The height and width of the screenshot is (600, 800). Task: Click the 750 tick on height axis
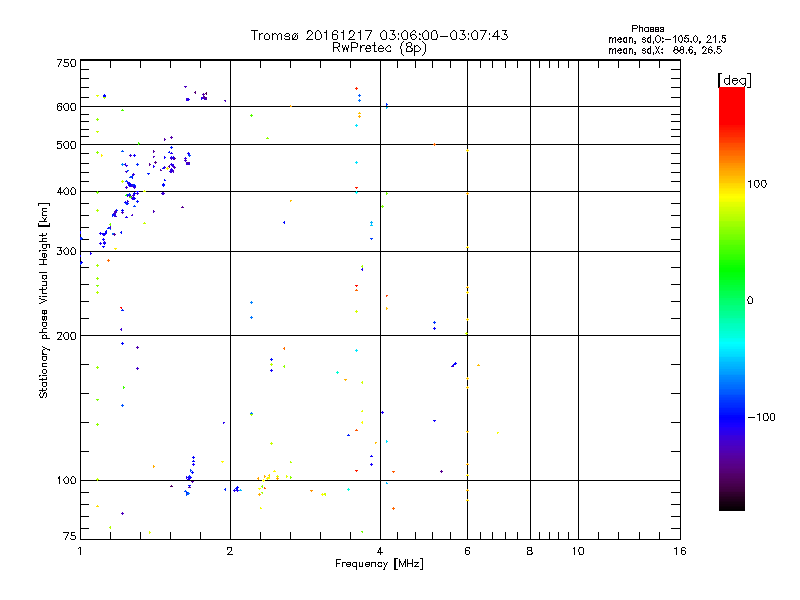coord(65,63)
